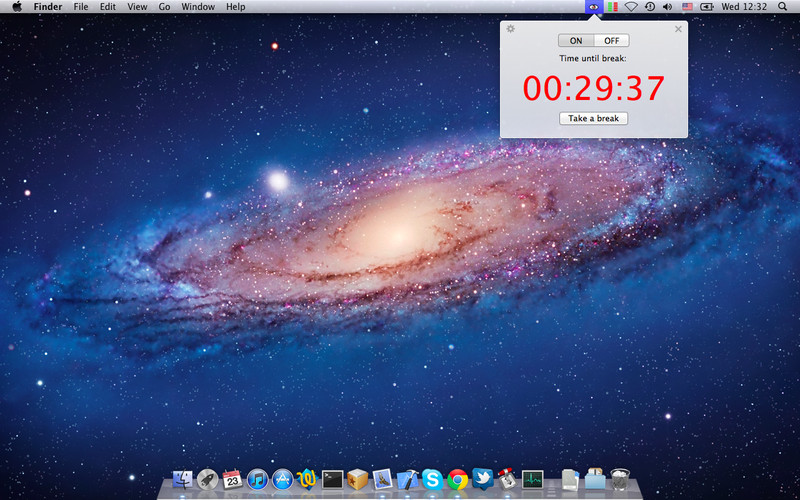Open the Wi-Fi status menu
Screen dimensions: 800x500
click(631, 7)
